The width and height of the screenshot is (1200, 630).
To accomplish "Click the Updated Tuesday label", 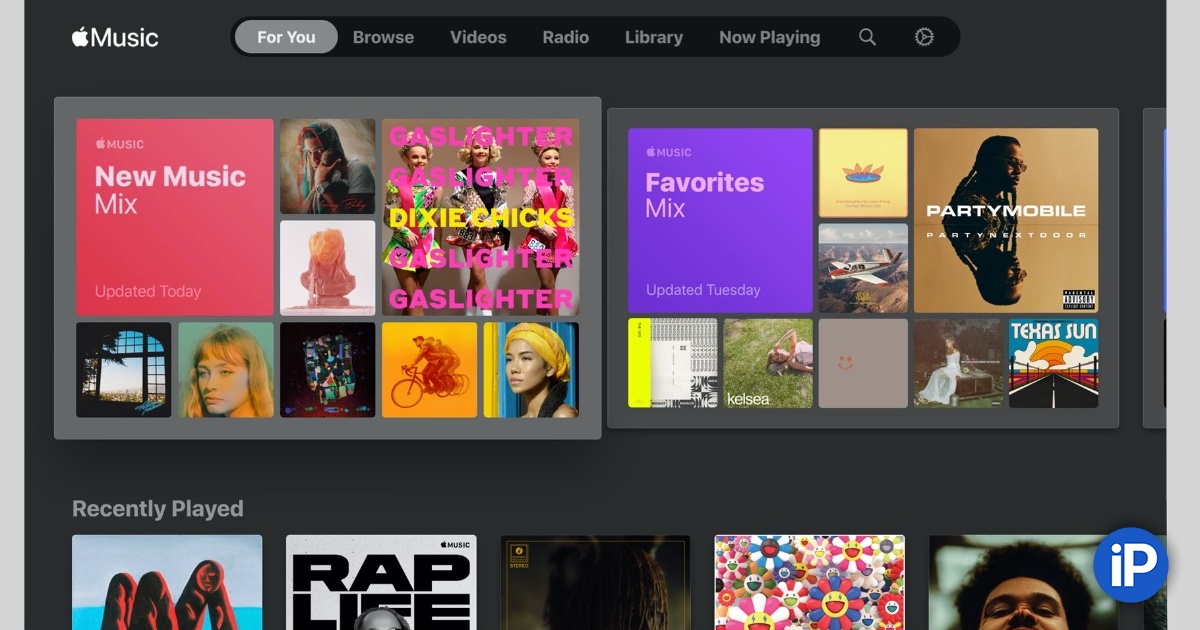I will point(703,290).
